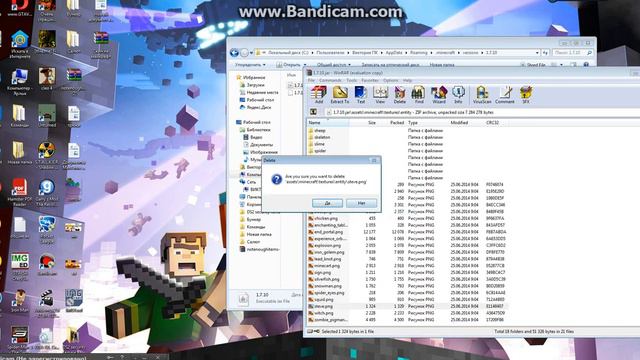The width and height of the screenshot is (640, 360).
Task: Run VirusScan from WinRAR toolbar
Action: click(482, 95)
